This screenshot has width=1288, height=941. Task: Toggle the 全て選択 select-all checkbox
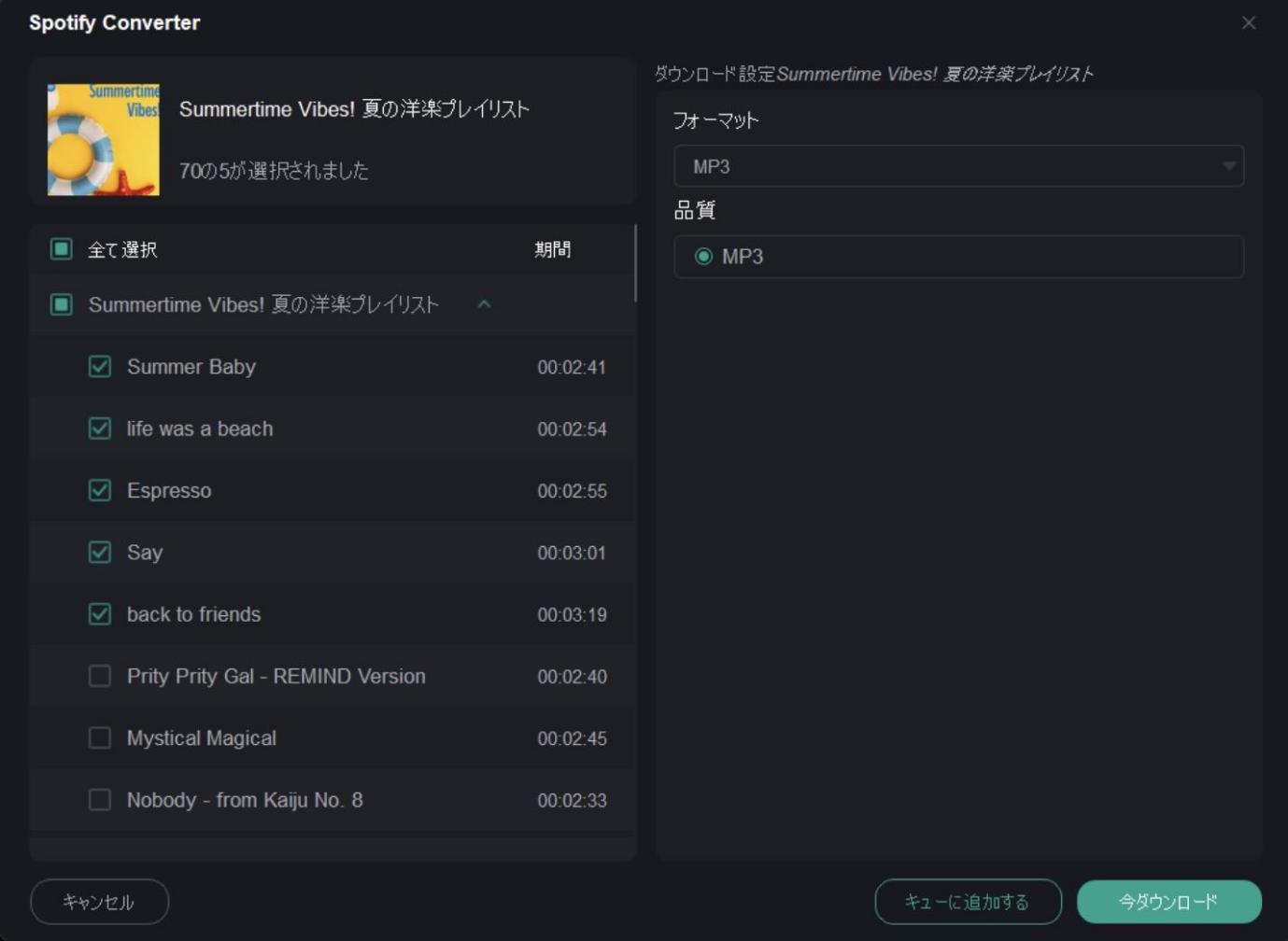coord(62,249)
